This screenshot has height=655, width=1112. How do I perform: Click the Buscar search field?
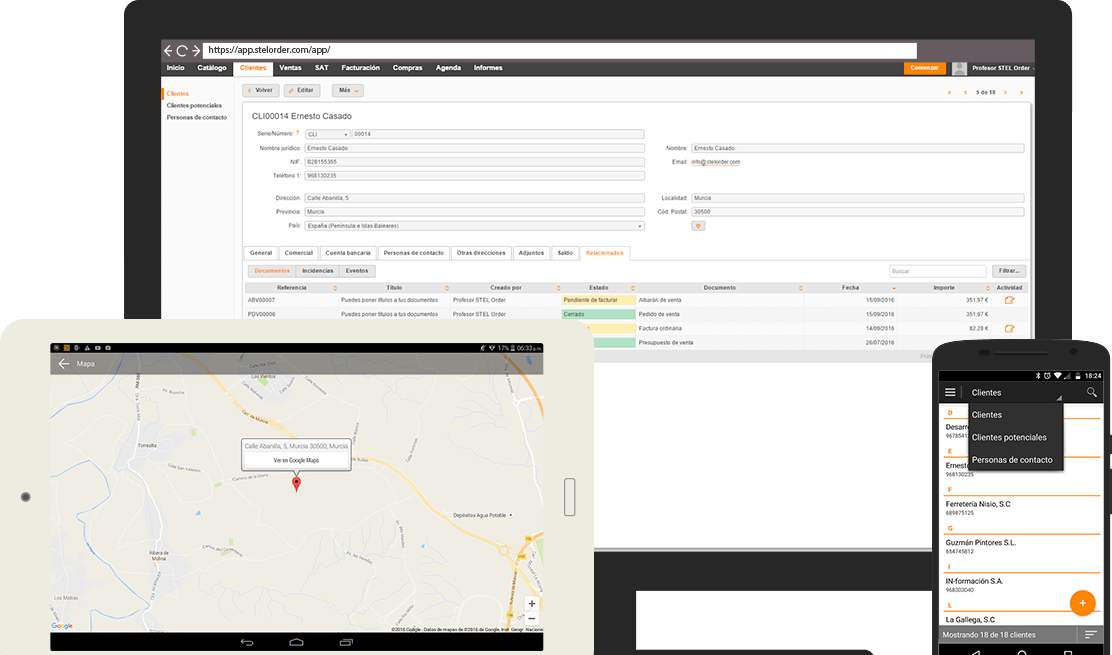[938, 271]
